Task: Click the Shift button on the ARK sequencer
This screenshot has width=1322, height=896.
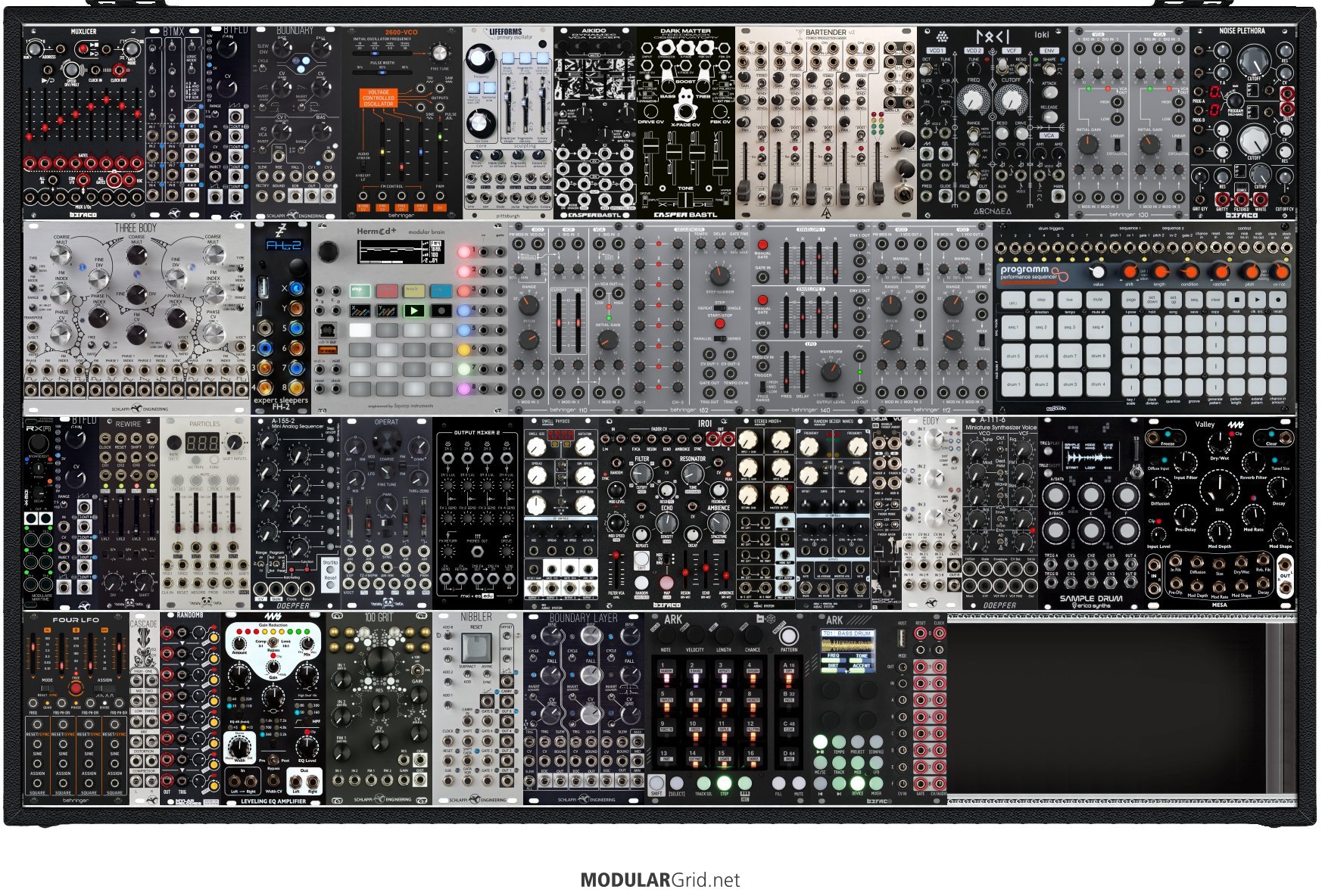Action: coord(656,783)
